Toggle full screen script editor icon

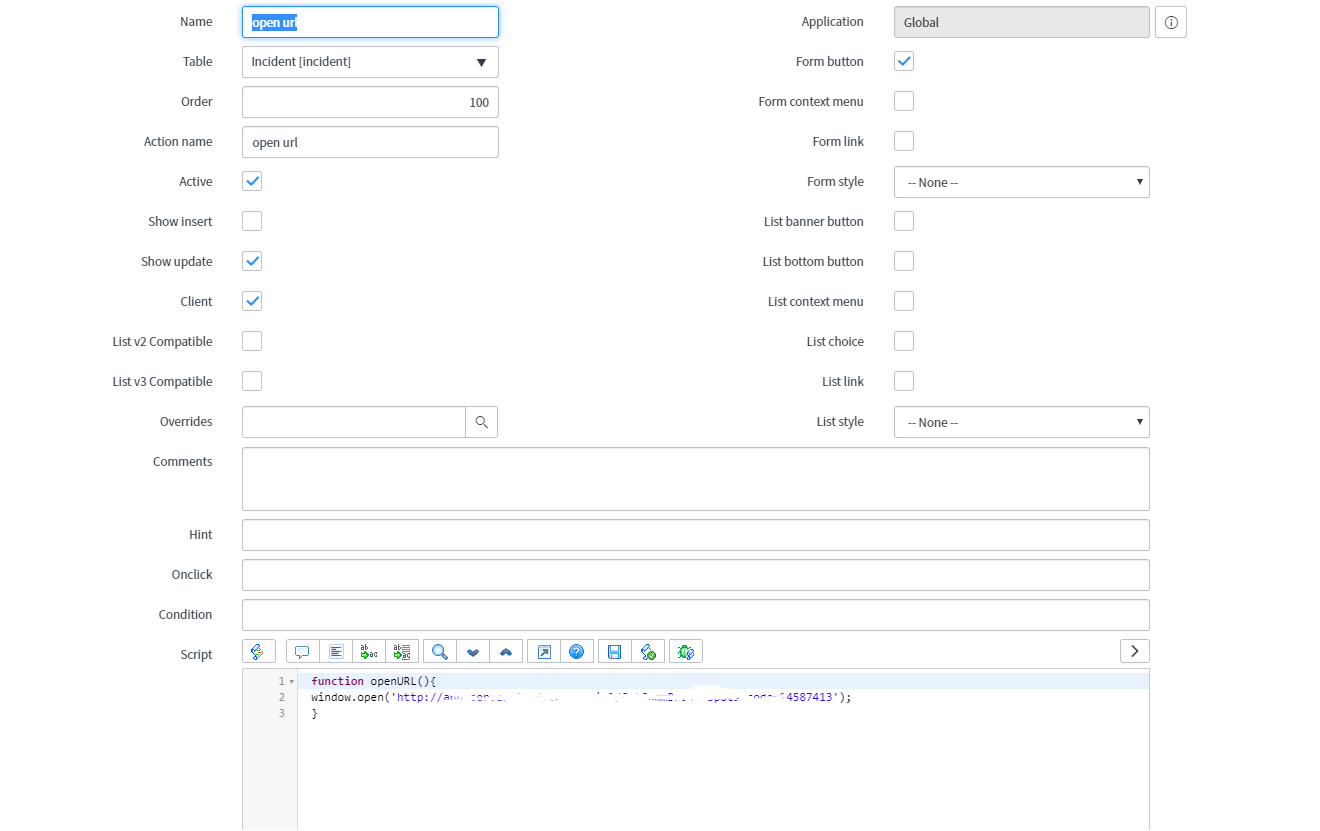(x=544, y=652)
